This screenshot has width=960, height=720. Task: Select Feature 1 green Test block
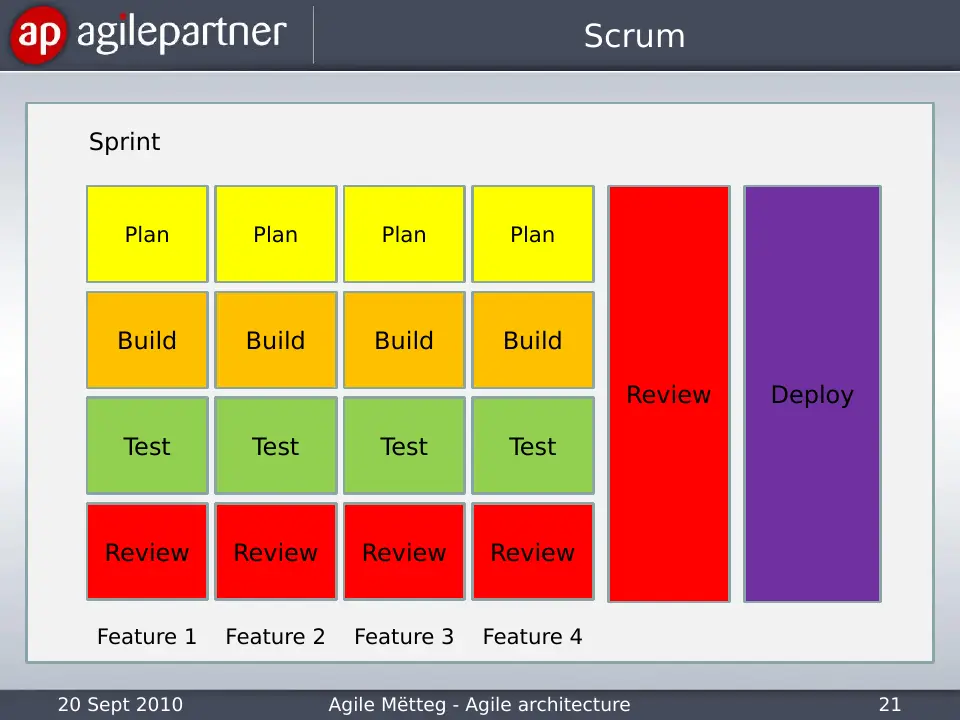point(147,446)
